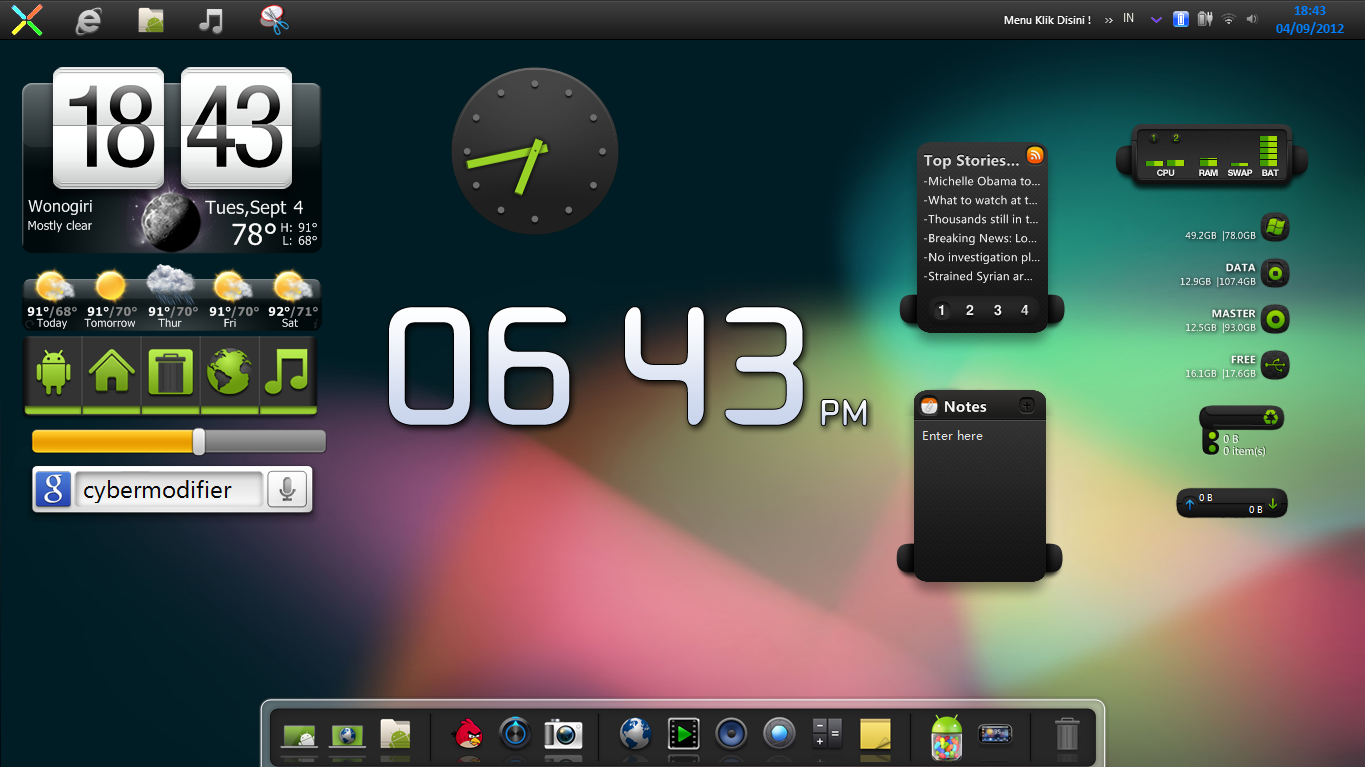Open the 'Strained Syrian ar...' story
Image resolution: width=1365 pixels, height=767 pixels.
[979, 276]
